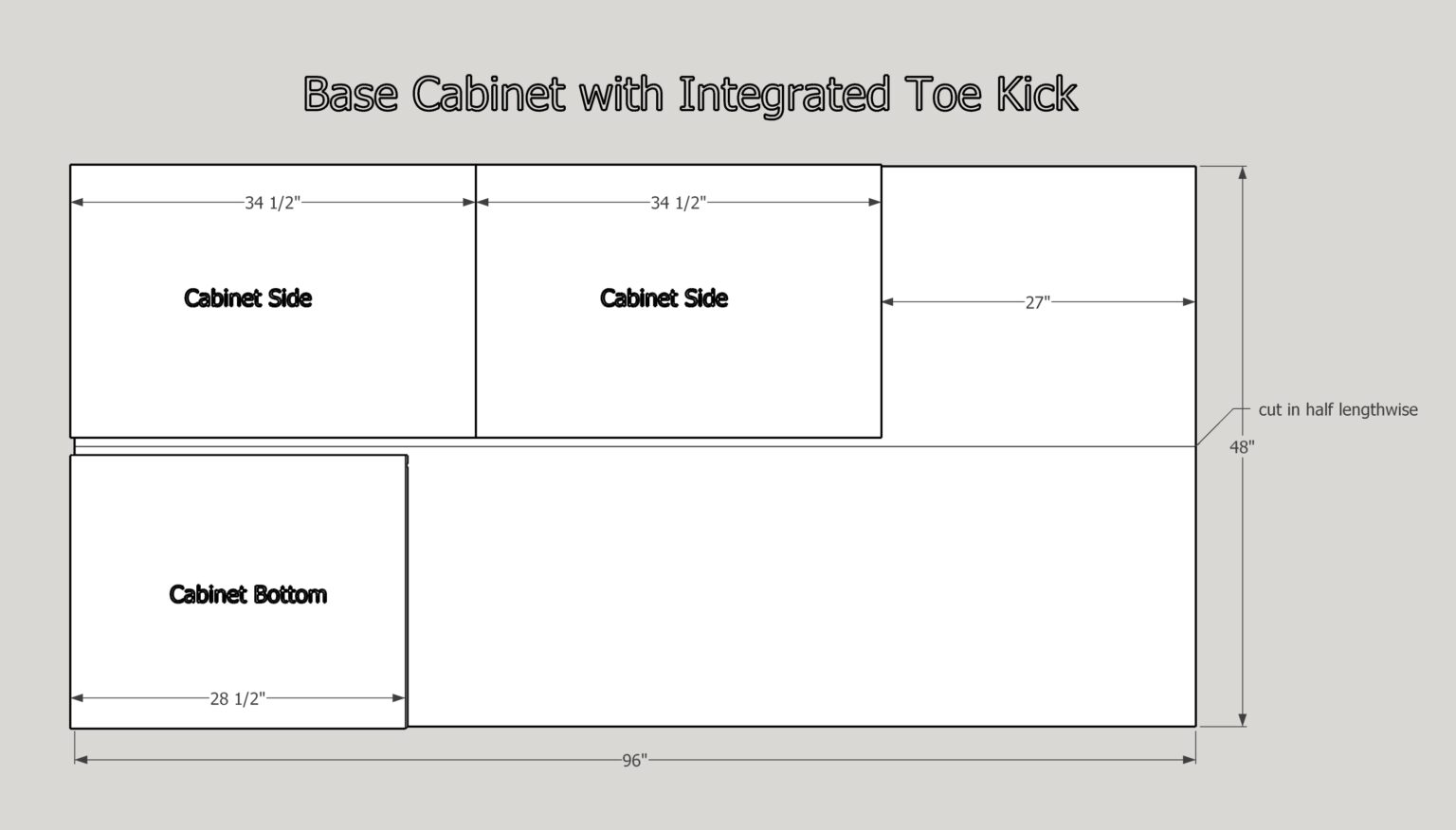1456x830 pixels.
Task: Select the right "Cabinet Side" label
Action: point(664,298)
